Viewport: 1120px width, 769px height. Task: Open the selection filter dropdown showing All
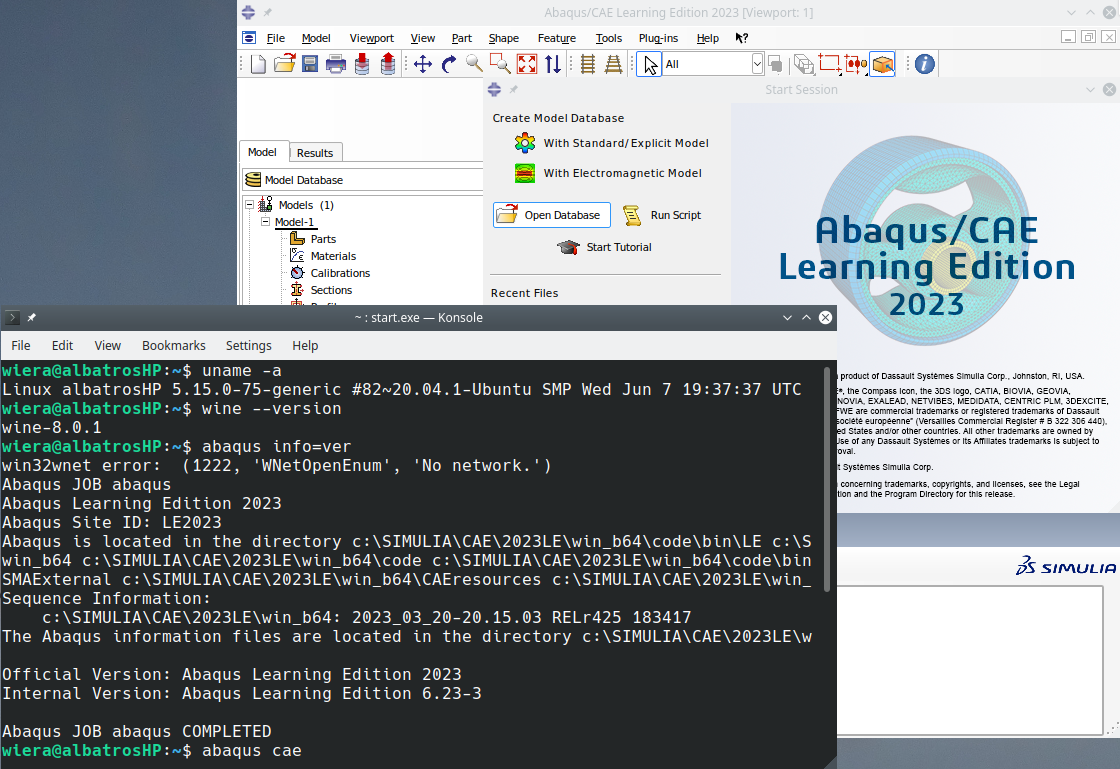[x=755, y=63]
